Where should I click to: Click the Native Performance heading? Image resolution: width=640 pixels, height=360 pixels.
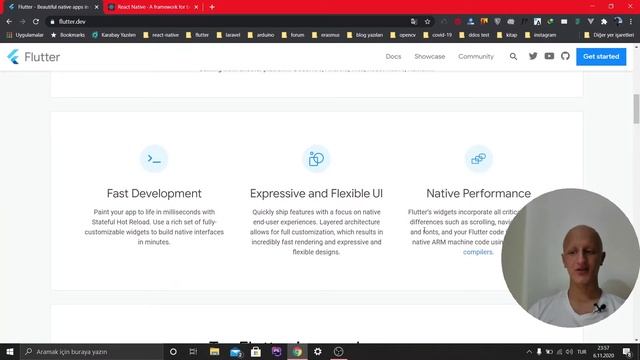(478, 193)
